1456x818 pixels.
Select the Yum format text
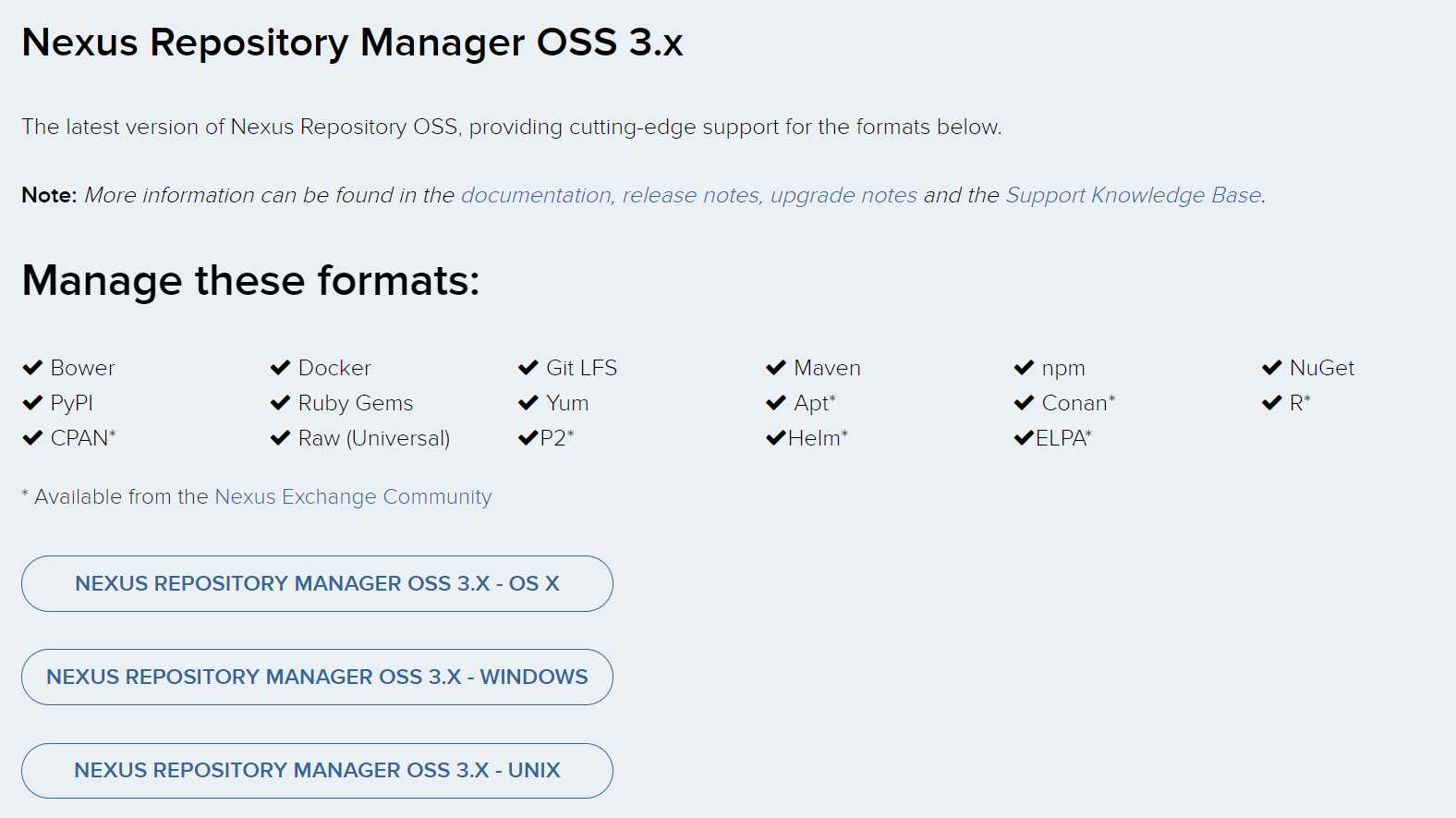[567, 403]
